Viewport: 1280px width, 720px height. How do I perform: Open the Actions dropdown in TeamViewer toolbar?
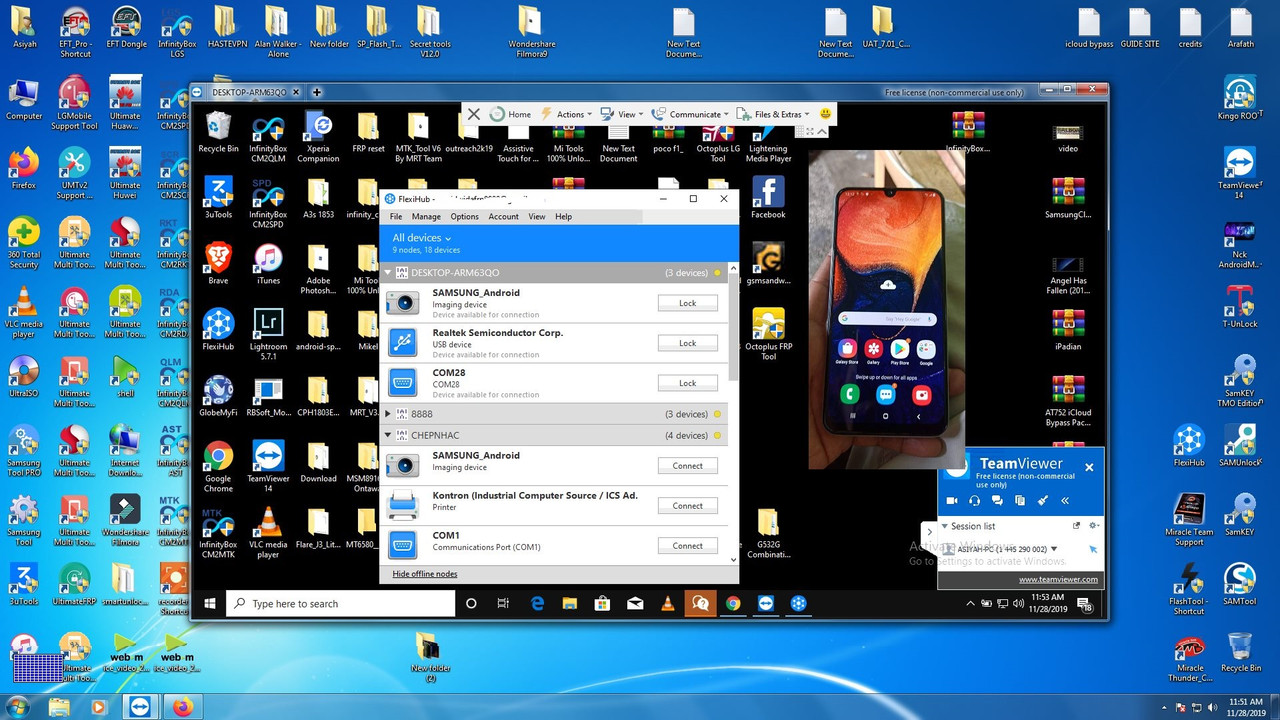(574, 114)
